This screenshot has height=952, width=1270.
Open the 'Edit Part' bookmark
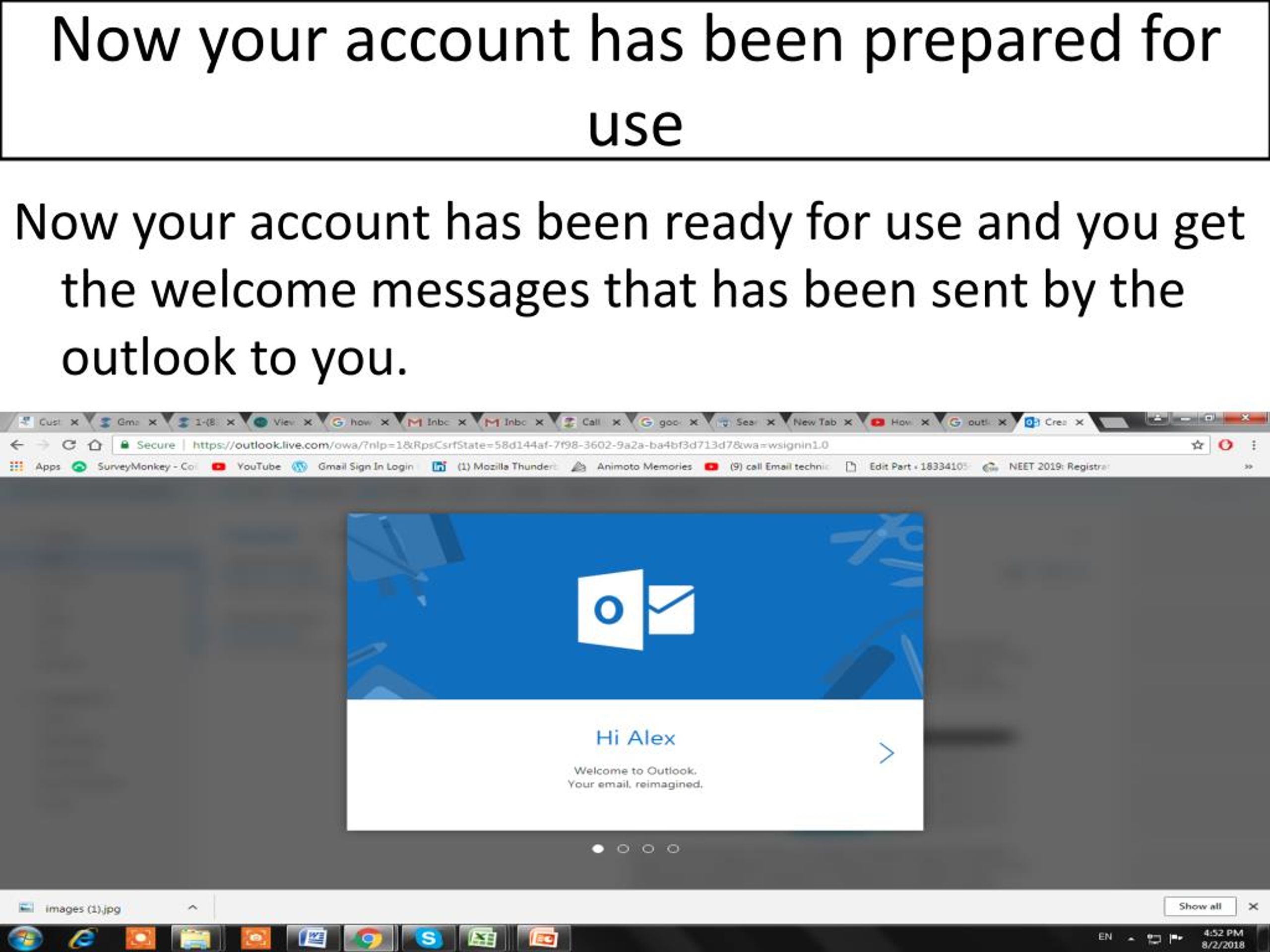pyautogui.click(x=908, y=467)
